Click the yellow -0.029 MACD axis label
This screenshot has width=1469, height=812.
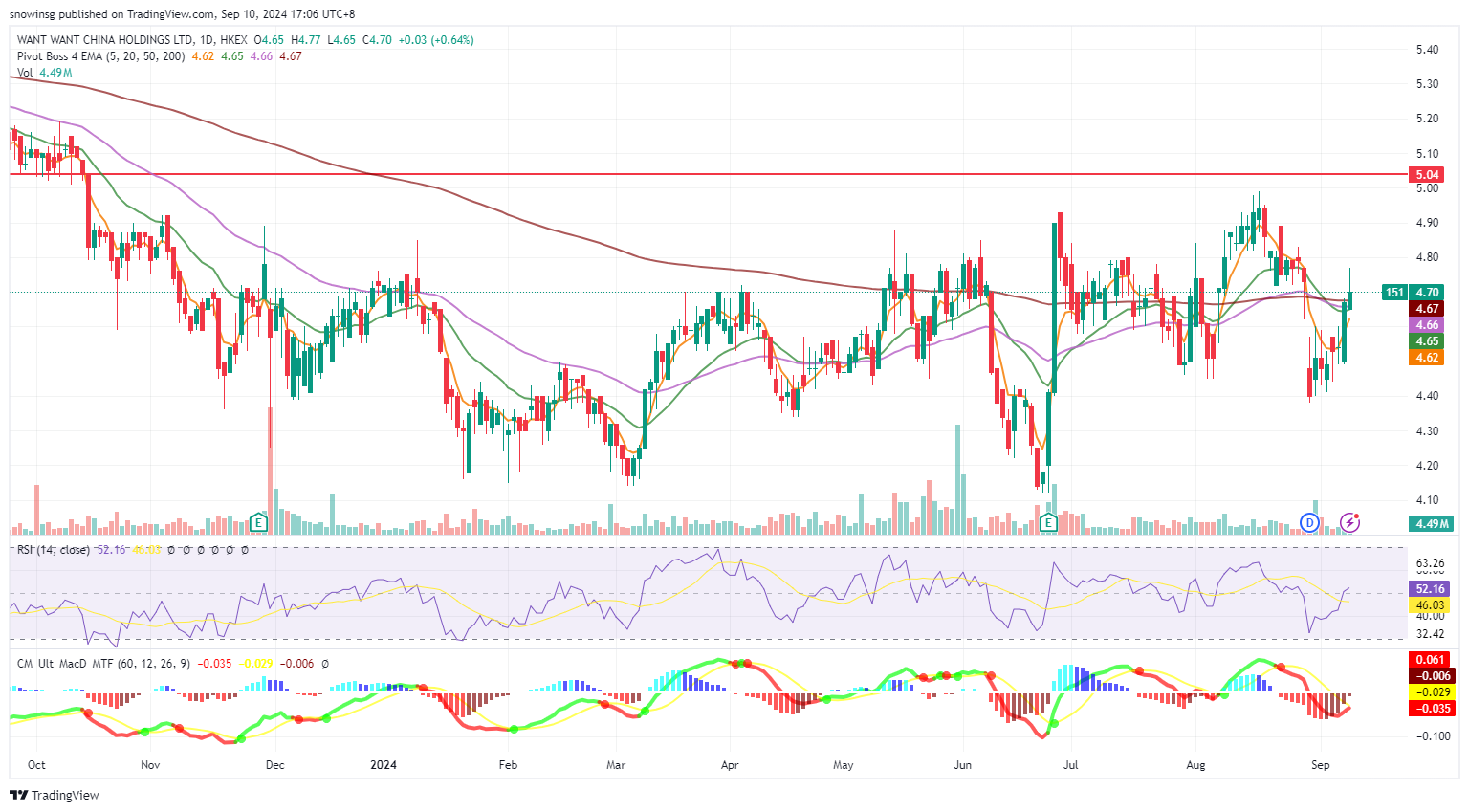1432,691
